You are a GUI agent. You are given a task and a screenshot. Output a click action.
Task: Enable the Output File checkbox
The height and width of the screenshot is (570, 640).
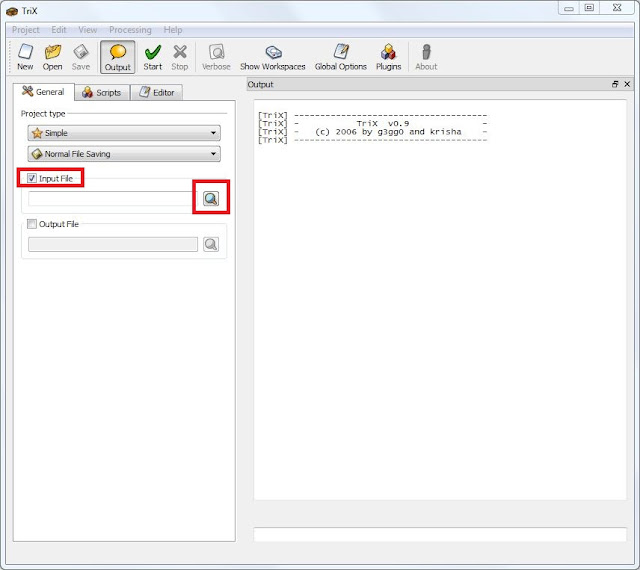pos(32,224)
